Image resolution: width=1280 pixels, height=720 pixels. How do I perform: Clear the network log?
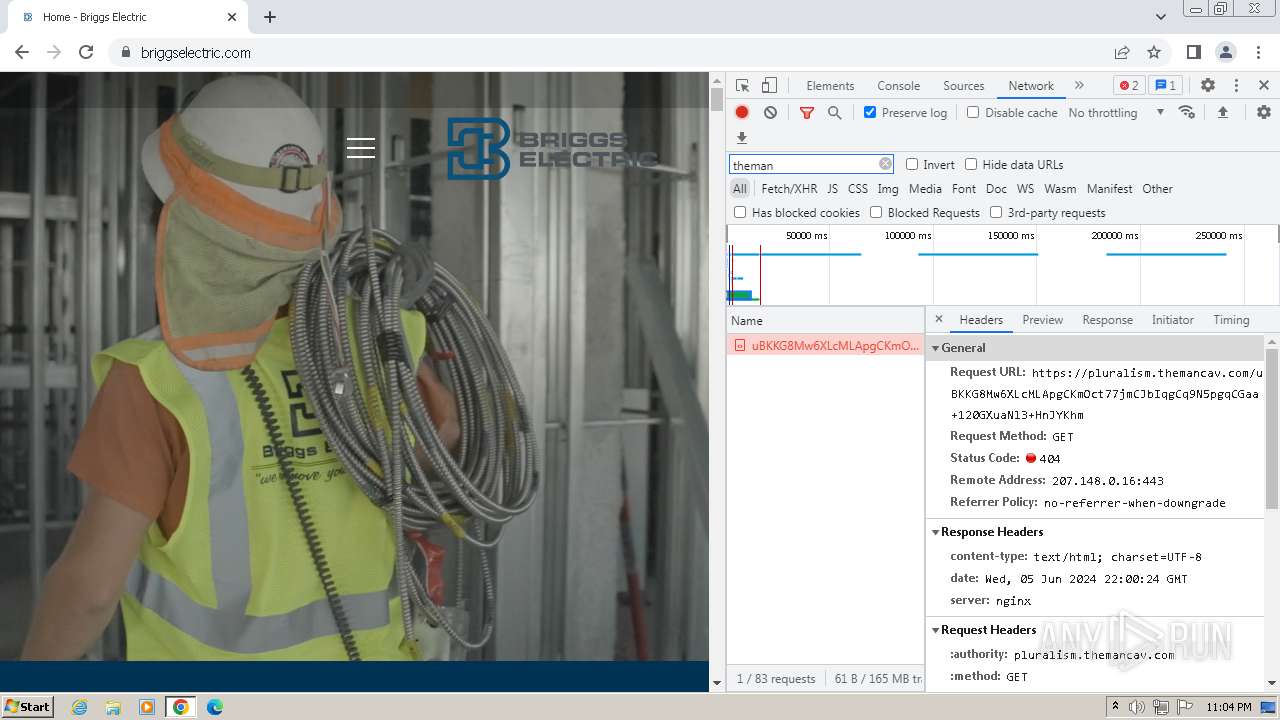click(770, 112)
